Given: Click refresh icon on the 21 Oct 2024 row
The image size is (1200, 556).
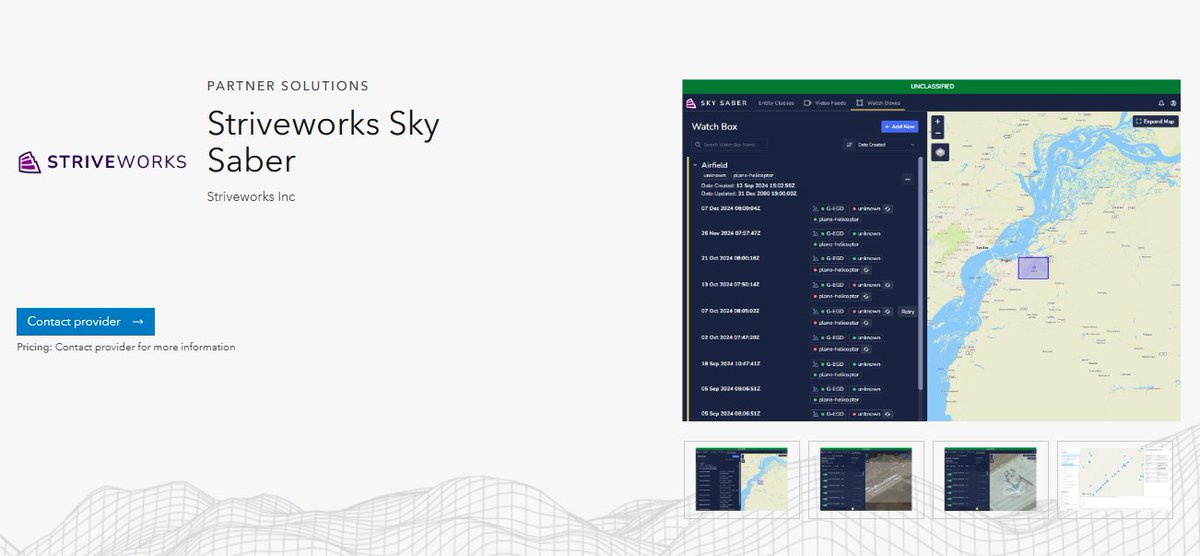Looking at the screenshot, I should tap(866, 270).
